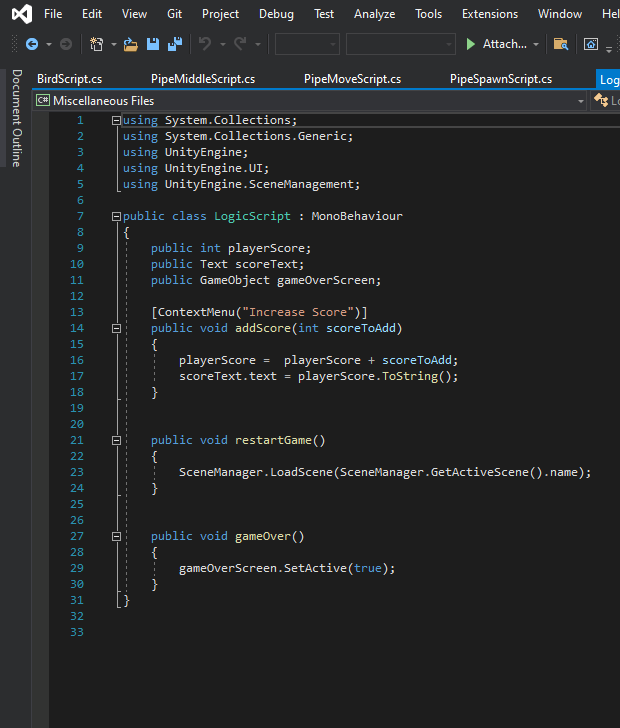The width and height of the screenshot is (620, 728).
Task: Switch to the PipeMoveScript.cs tab
Action: point(352,79)
